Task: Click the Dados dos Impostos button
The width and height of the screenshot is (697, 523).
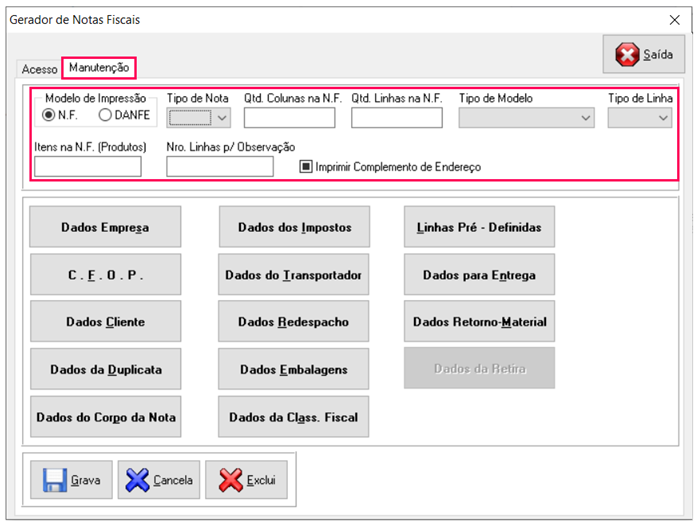Action: point(294,227)
